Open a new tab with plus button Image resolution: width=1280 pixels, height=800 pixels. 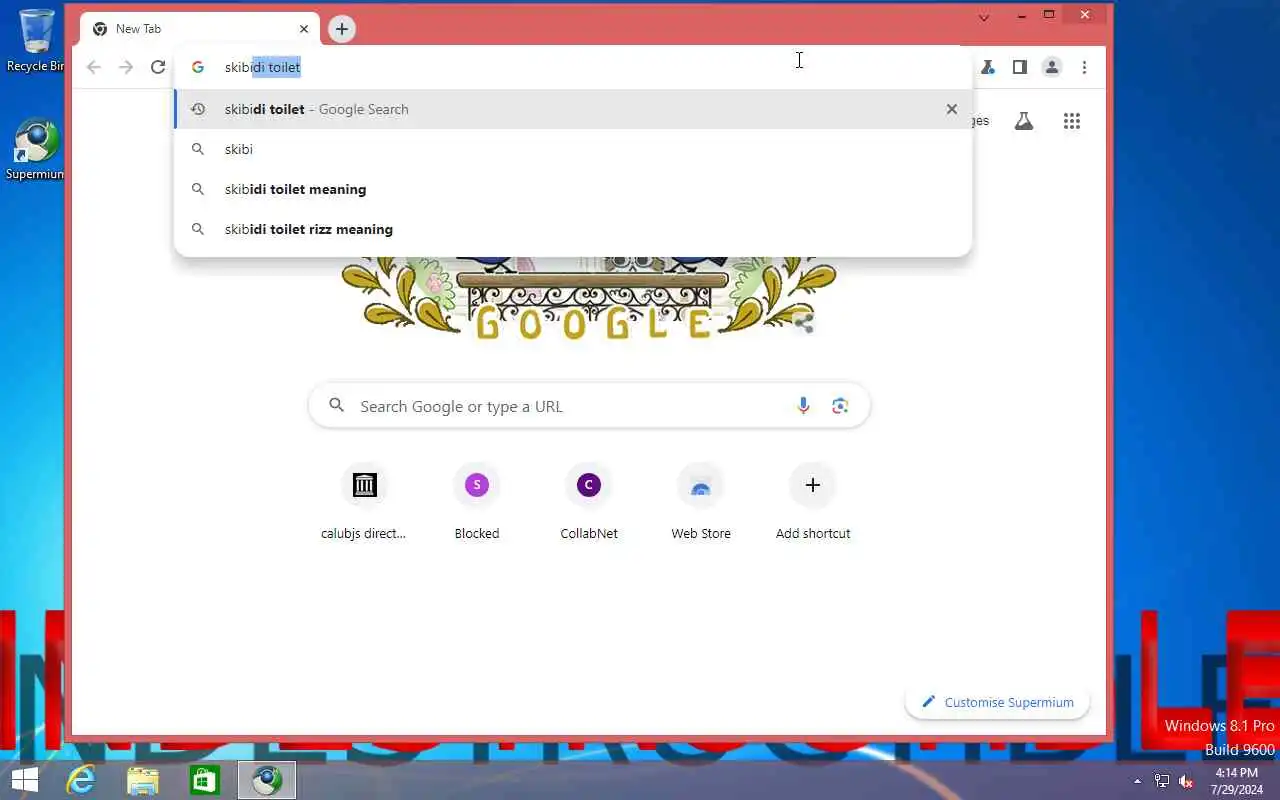342,29
